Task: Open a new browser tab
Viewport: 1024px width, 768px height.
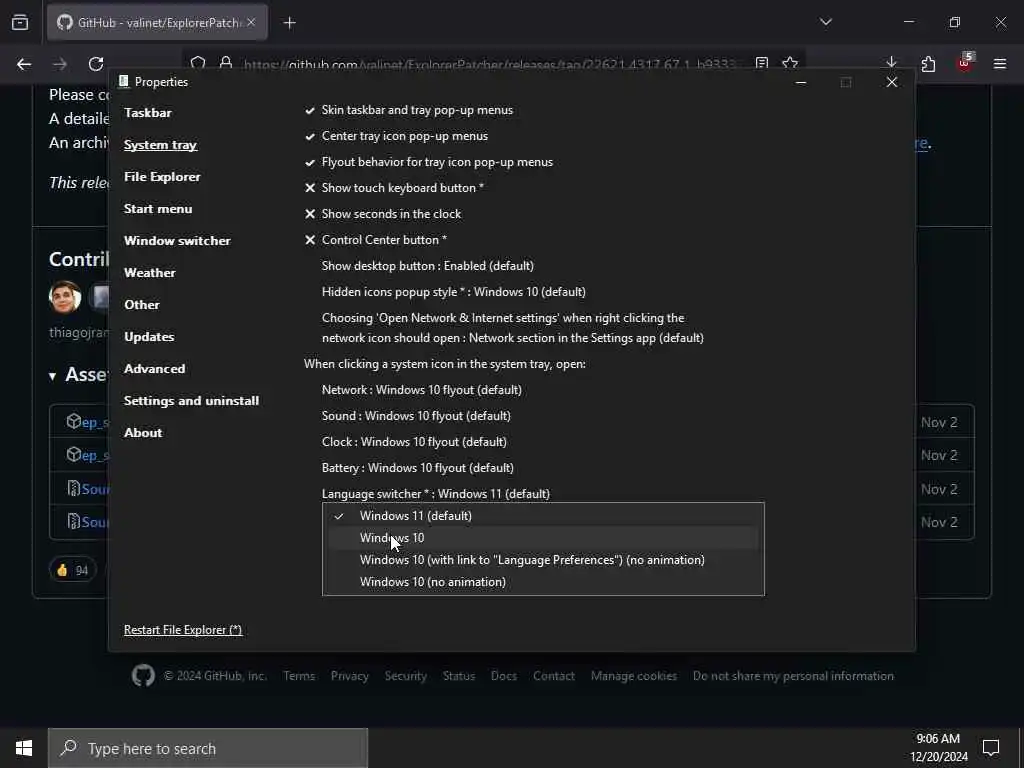Action: [289, 23]
